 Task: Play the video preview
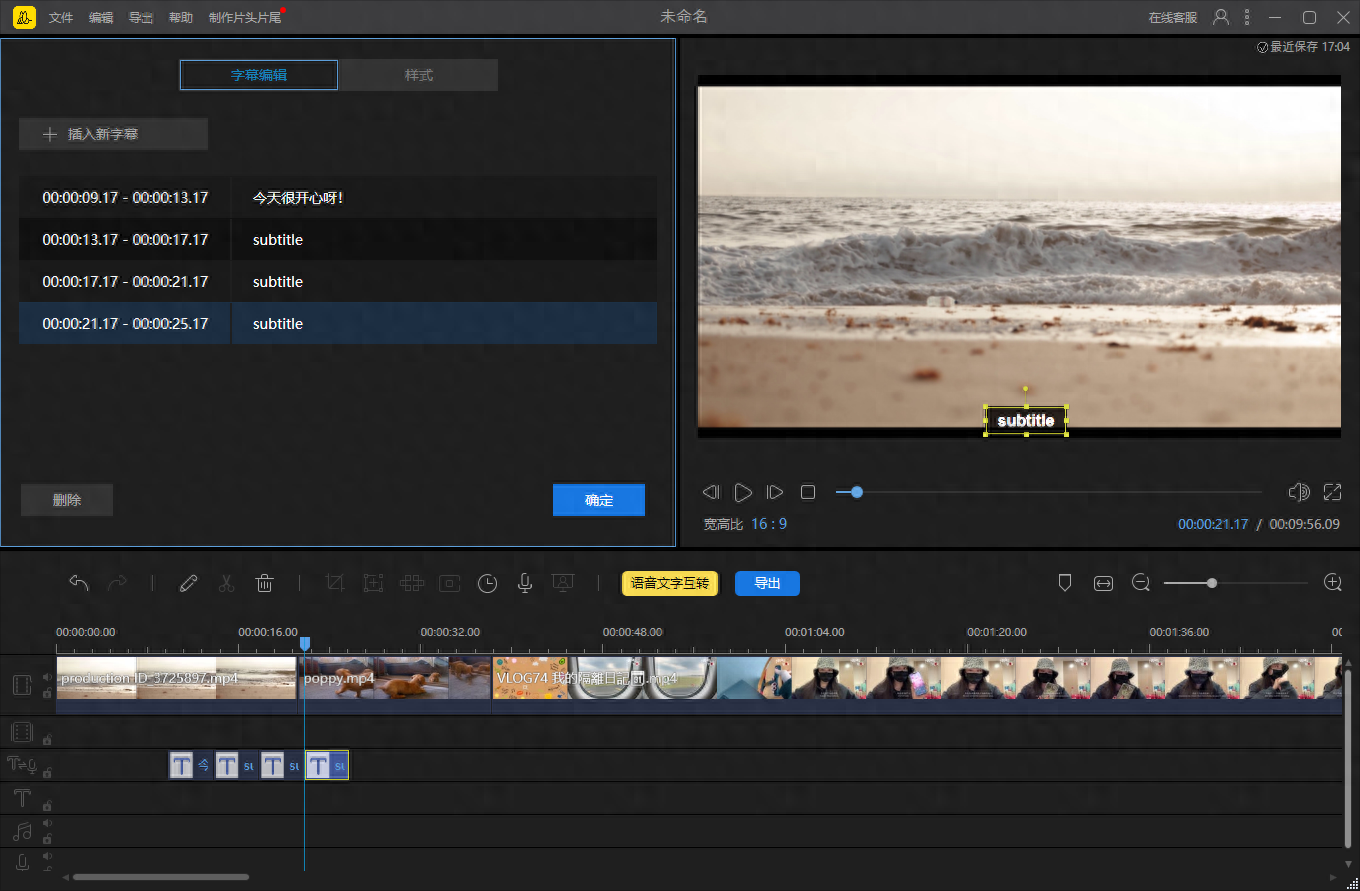point(743,492)
